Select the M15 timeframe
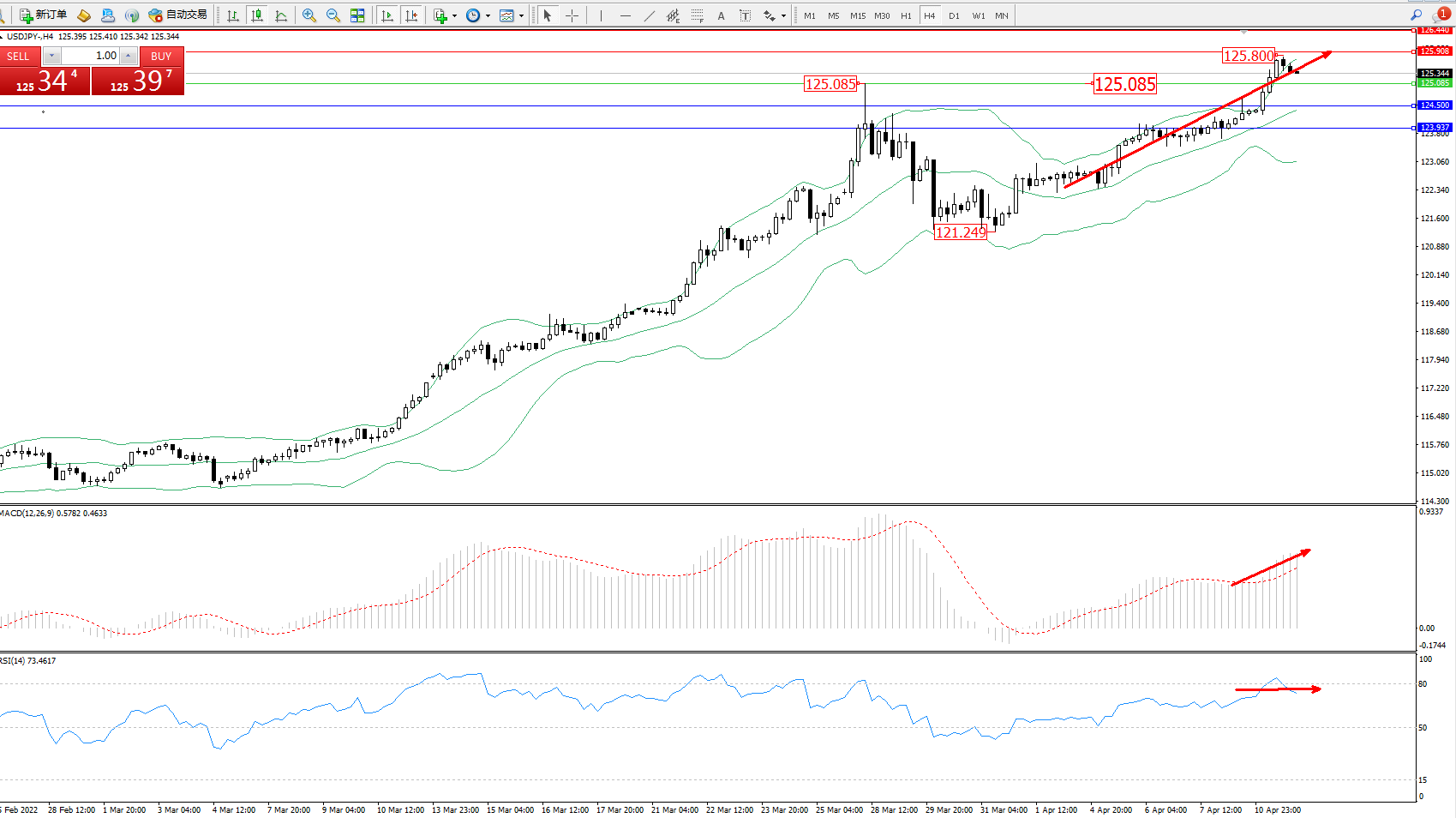1456x818 pixels. coord(857,15)
